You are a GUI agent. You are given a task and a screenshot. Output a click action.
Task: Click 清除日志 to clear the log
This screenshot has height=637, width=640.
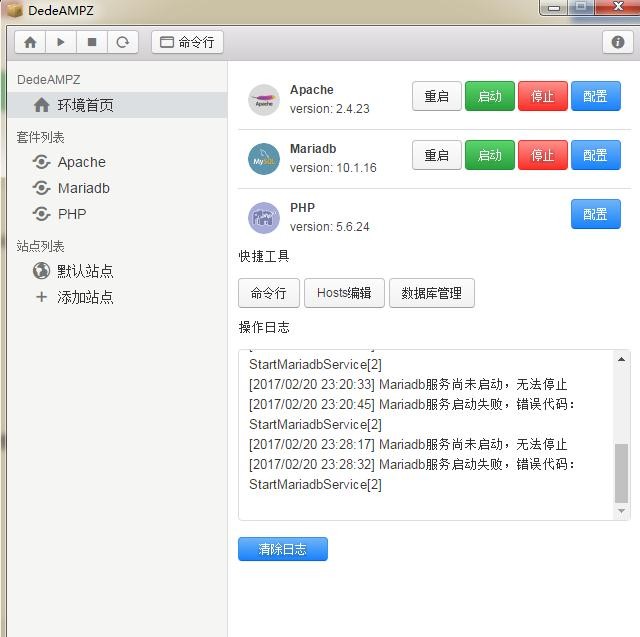click(x=282, y=549)
